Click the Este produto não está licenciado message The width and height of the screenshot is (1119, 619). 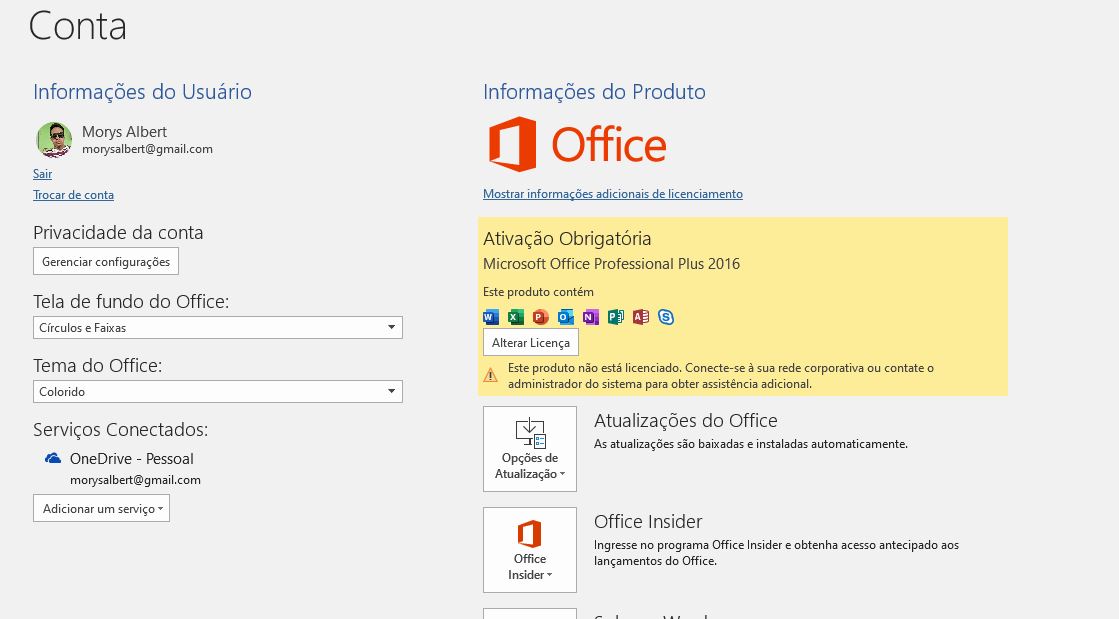coord(721,376)
